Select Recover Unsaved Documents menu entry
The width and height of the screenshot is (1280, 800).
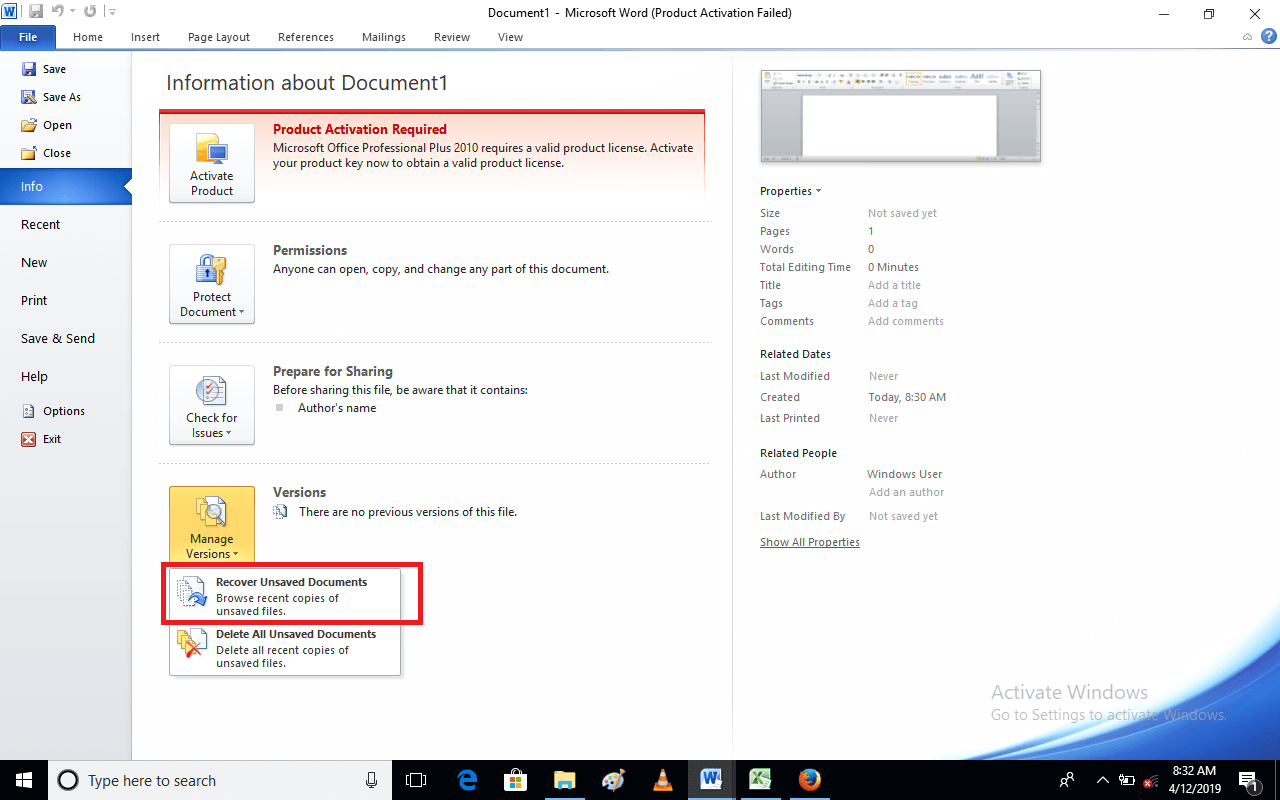click(285, 596)
